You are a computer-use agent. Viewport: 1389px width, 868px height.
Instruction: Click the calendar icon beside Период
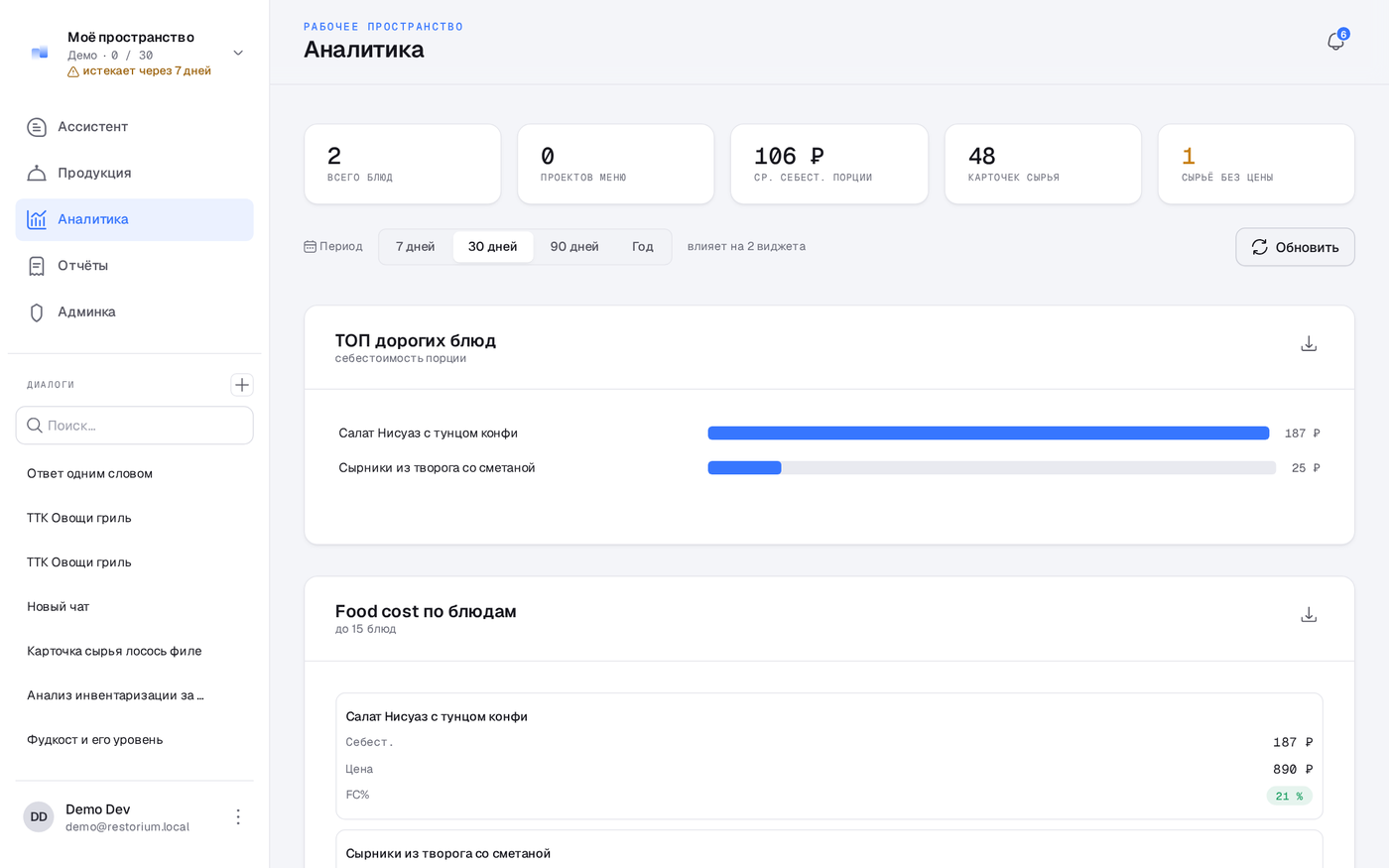pyautogui.click(x=310, y=246)
